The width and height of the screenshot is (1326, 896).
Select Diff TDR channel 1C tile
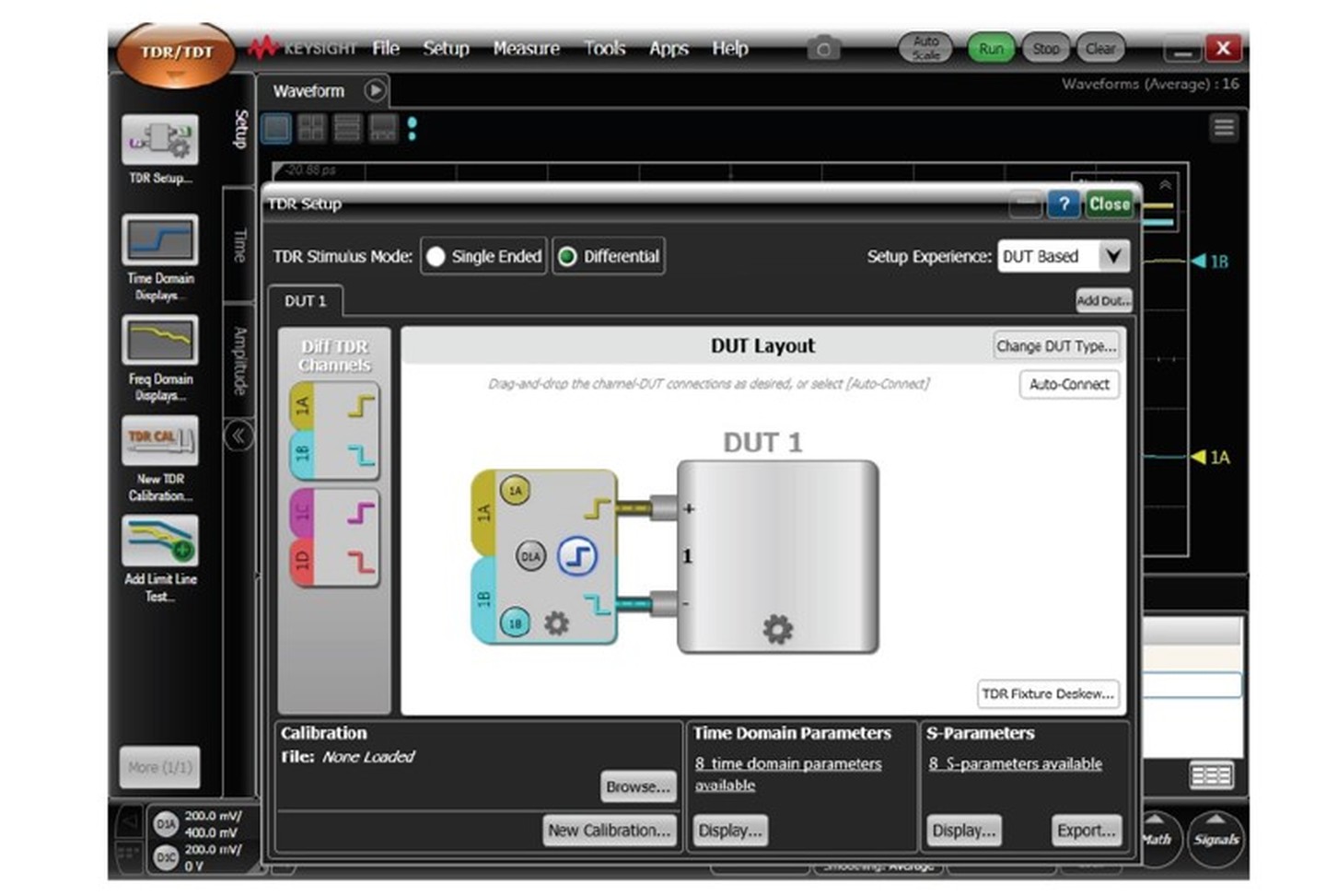coord(334,513)
